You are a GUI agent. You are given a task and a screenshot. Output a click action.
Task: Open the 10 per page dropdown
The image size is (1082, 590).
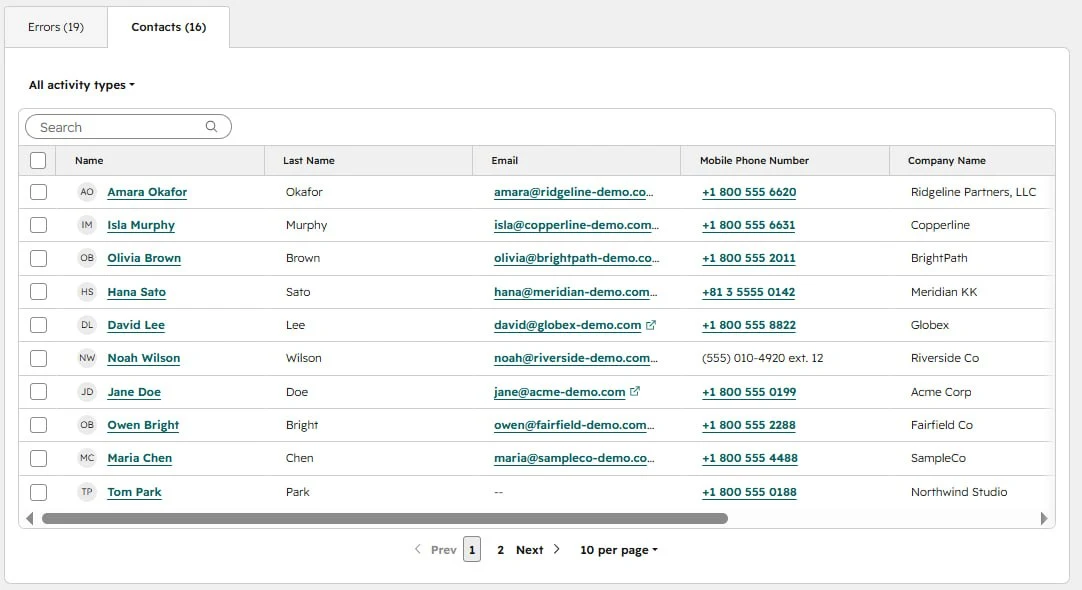pyautogui.click(x=618, y=550)
